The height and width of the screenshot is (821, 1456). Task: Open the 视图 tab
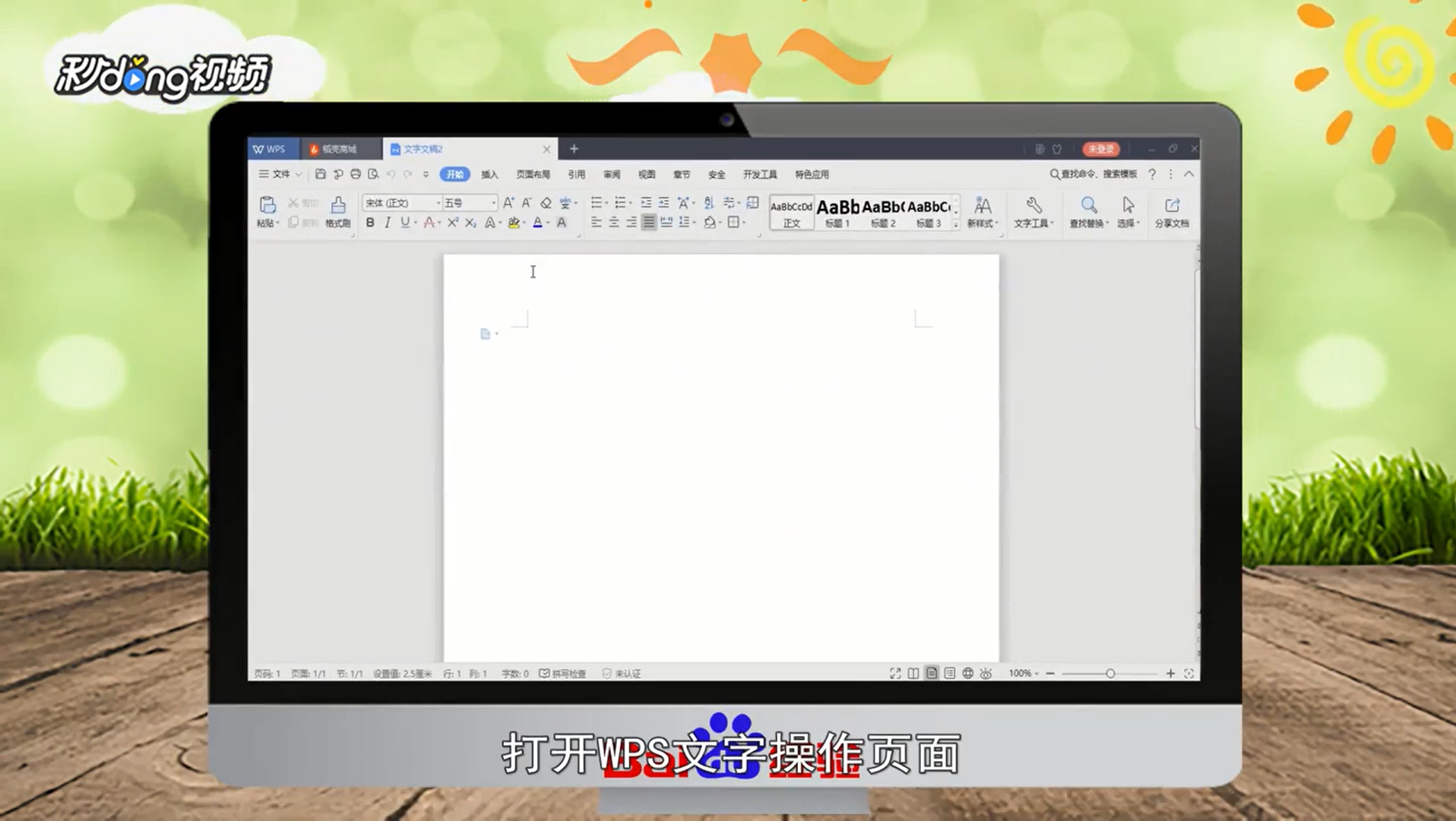pyautogui.click(x=647, y=175)
